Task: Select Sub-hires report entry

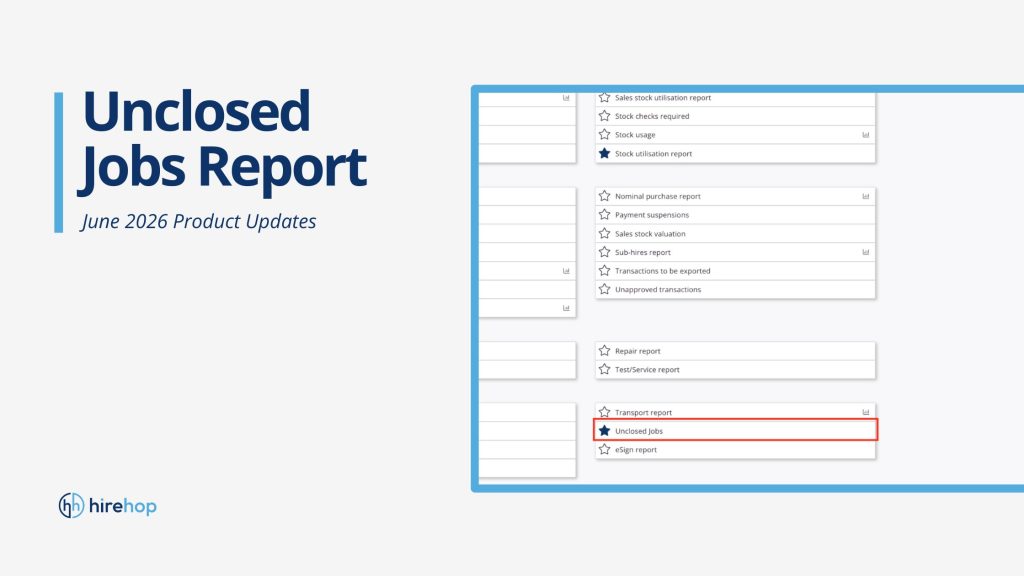Action: pos(643,253)
